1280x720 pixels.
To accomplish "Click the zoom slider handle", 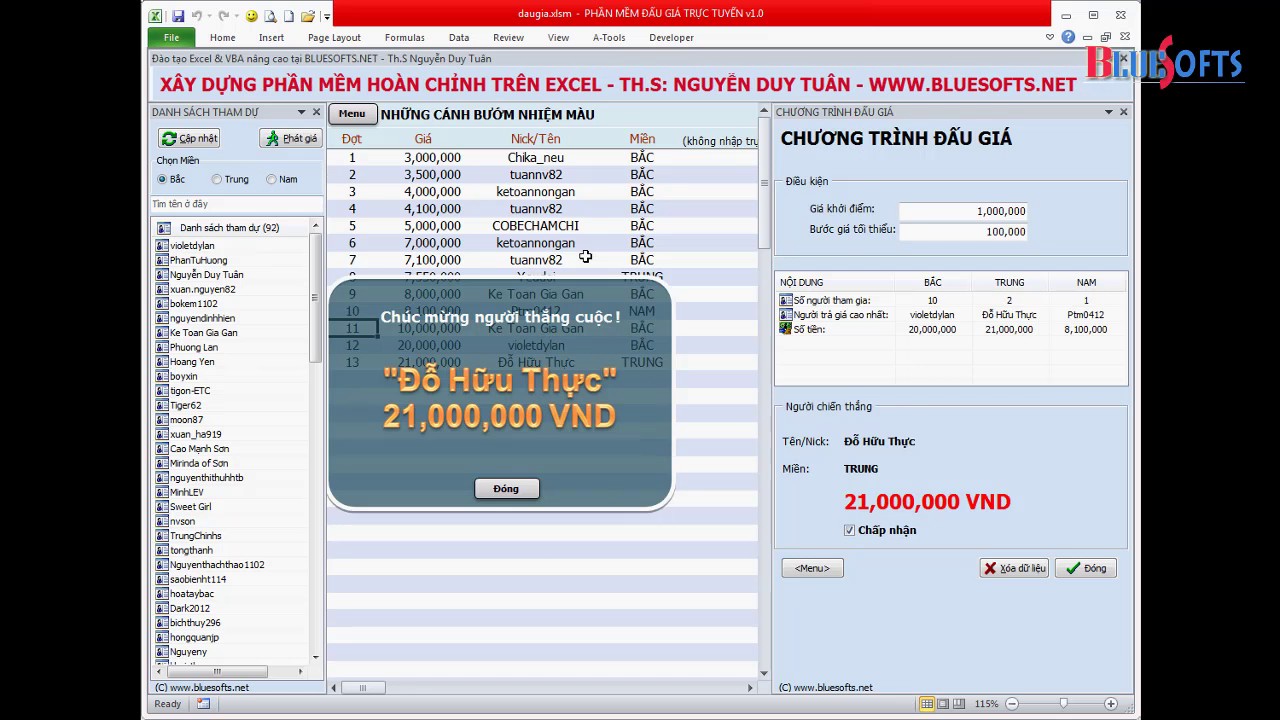I will (1063, 704).
